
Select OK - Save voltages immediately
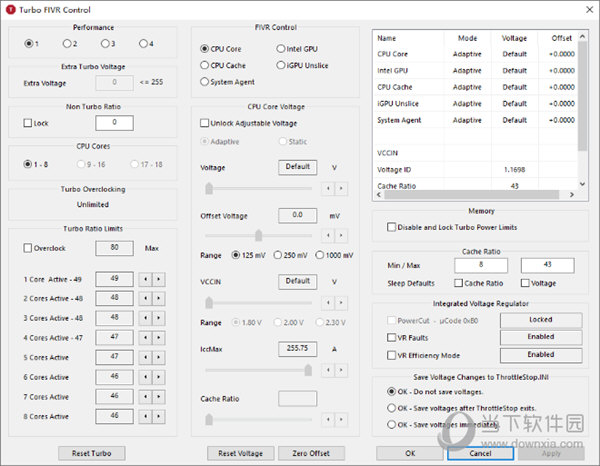click(443, 425)
